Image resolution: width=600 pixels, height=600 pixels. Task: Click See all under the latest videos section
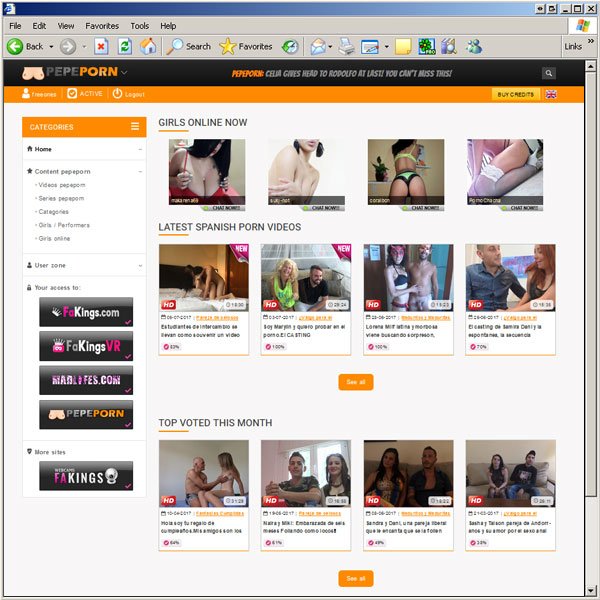355,382
